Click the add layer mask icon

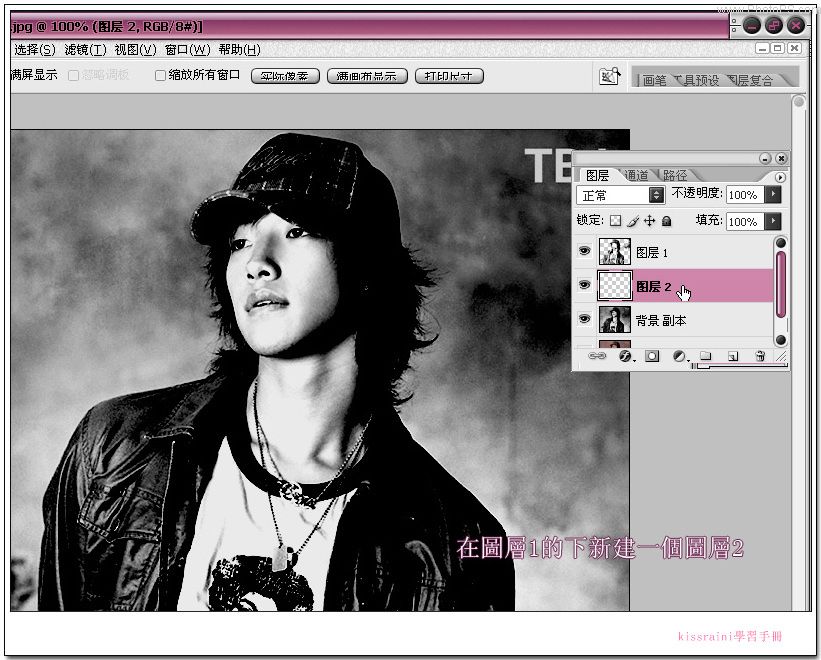pyautogui.click(x=652, y=356)
